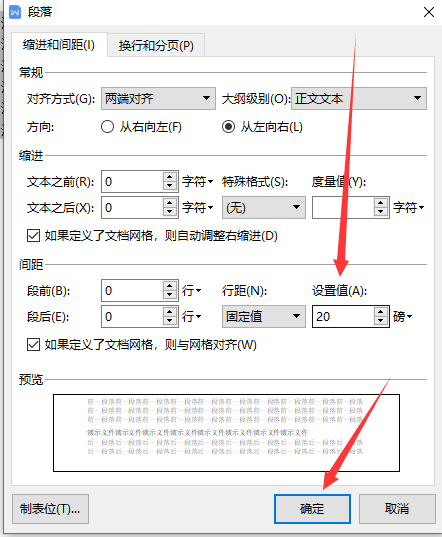Screen dimensions: 442x537
Task: Toggle 则自动调整右缩进(D) checkbox
Action: pos(33,236)
